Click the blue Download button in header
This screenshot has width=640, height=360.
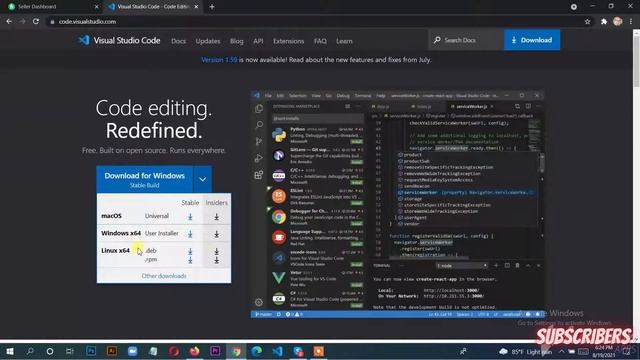pyautogui.click(x=532, y=40)
